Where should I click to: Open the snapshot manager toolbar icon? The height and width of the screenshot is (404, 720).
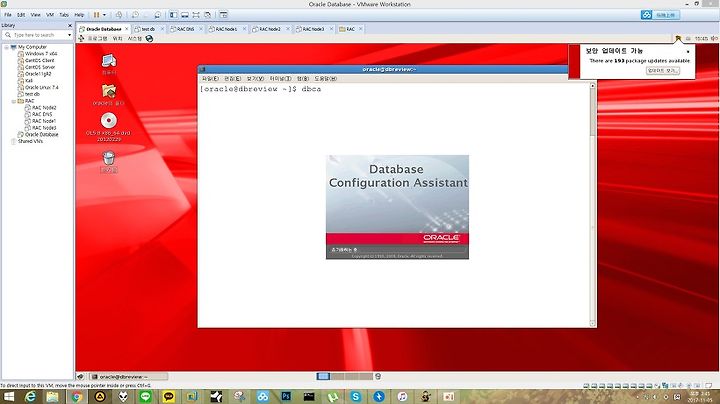[158, 15]
